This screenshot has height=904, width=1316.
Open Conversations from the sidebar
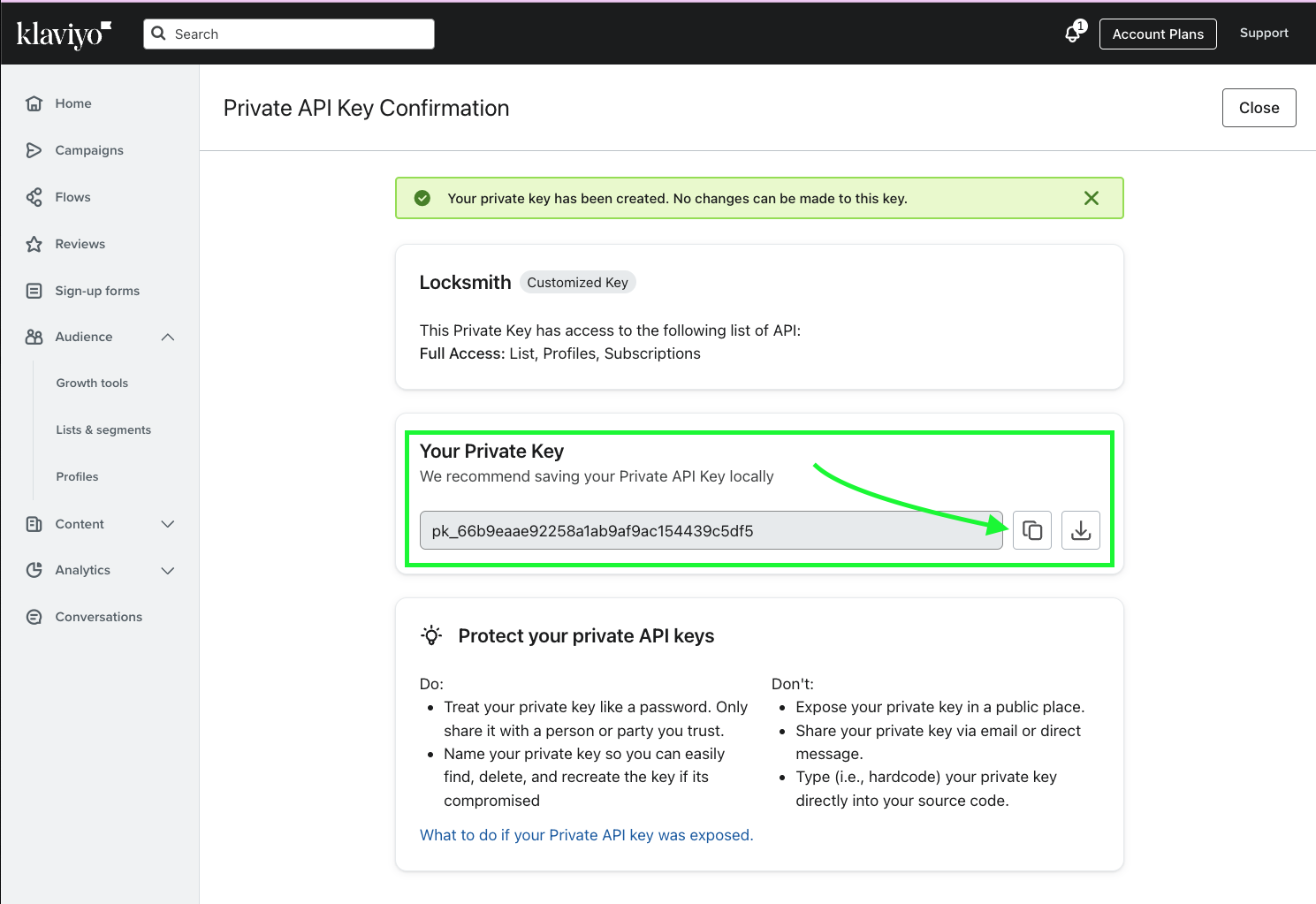pos(99,617)
